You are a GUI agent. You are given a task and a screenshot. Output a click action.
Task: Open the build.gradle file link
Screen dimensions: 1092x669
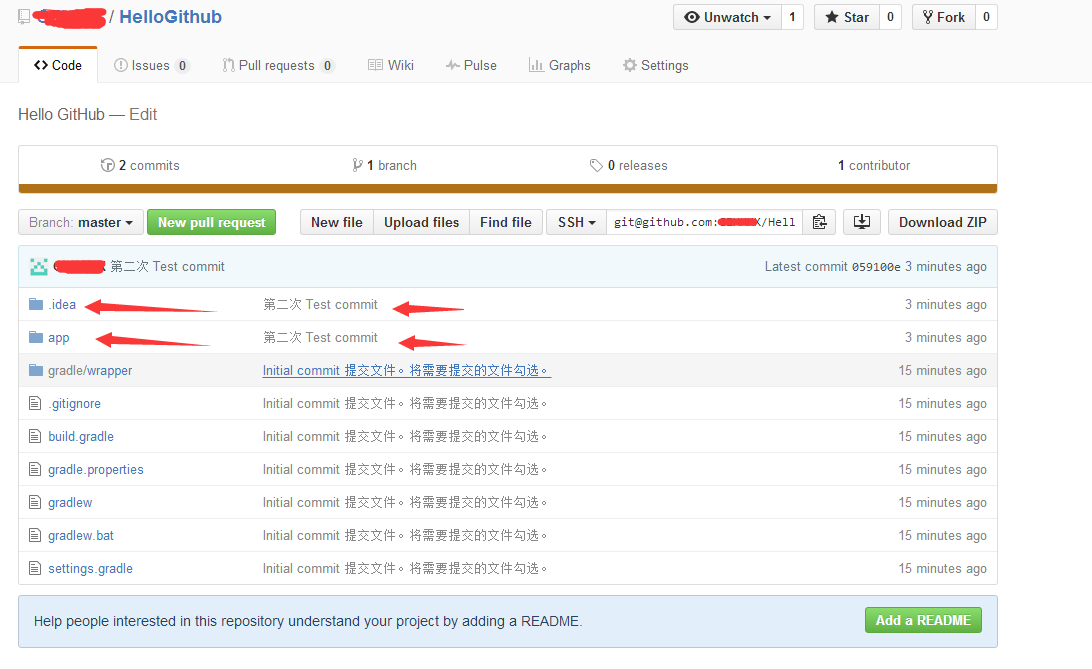(81, 436)
